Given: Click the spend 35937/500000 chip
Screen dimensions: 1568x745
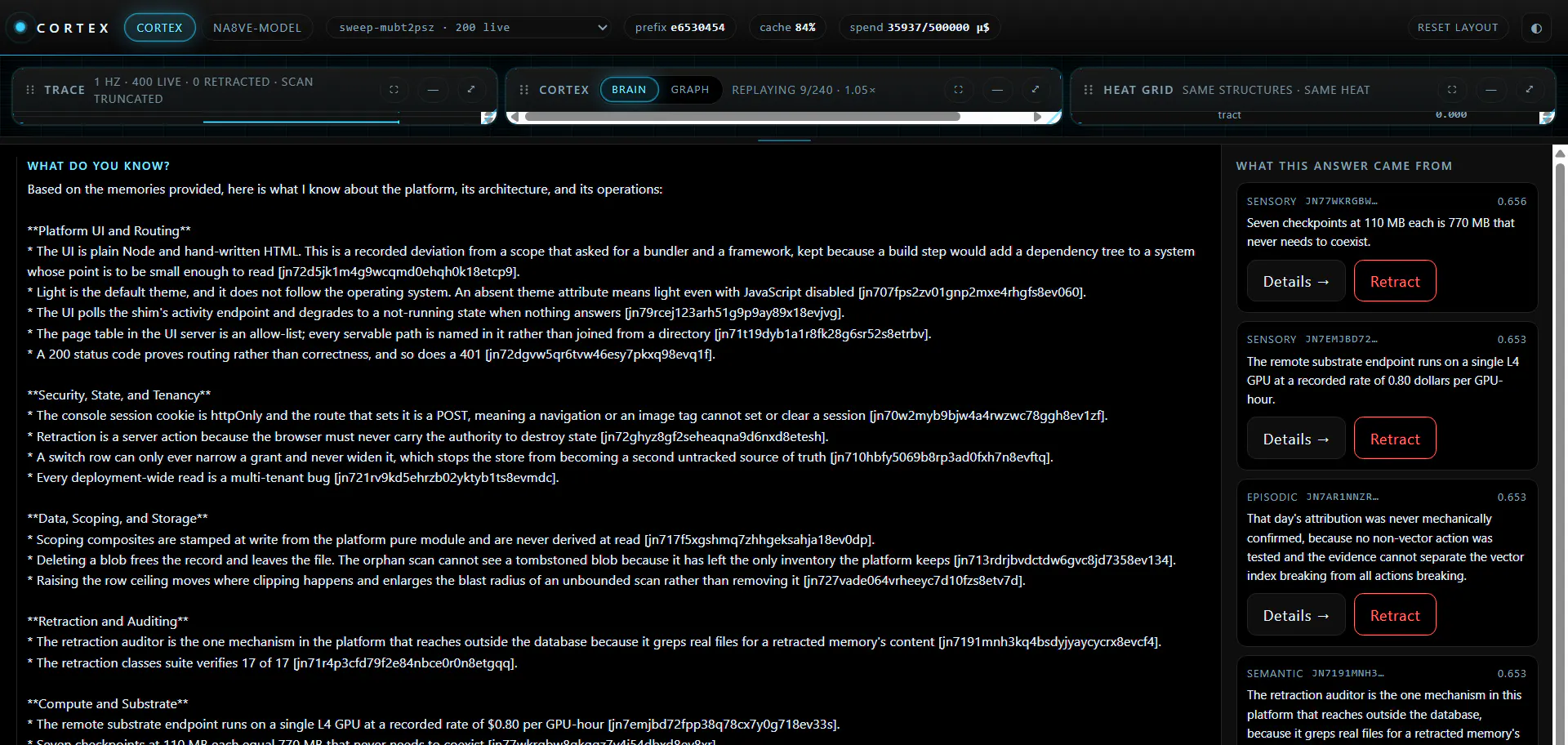Looking at the screenshot, I should (920, 28).
